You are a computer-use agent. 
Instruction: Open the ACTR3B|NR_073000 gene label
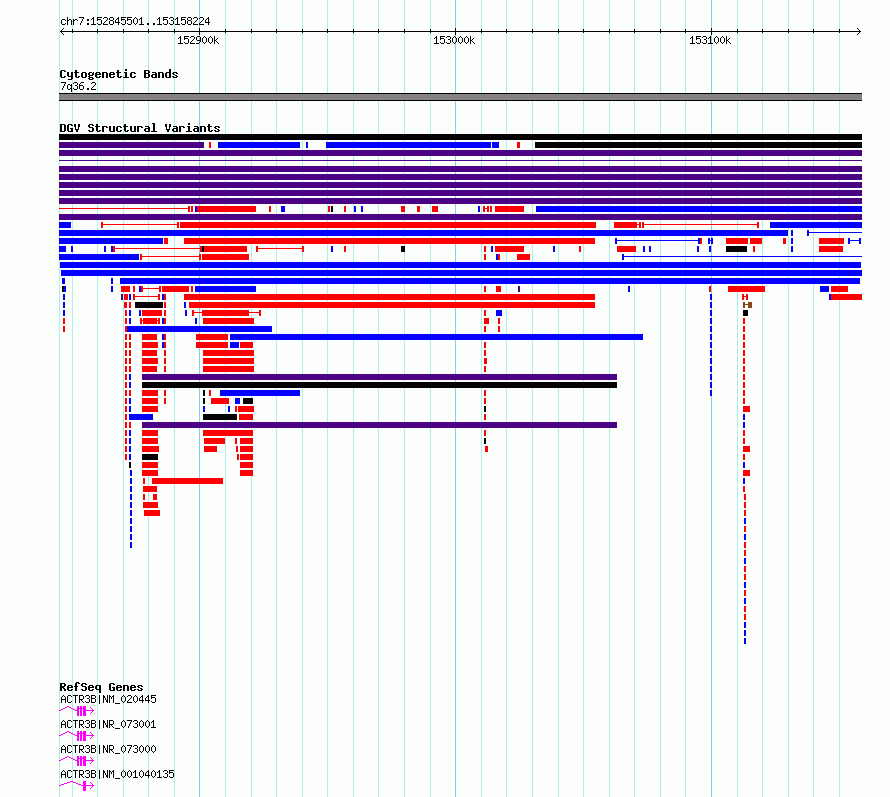click(x=108, y=749)
